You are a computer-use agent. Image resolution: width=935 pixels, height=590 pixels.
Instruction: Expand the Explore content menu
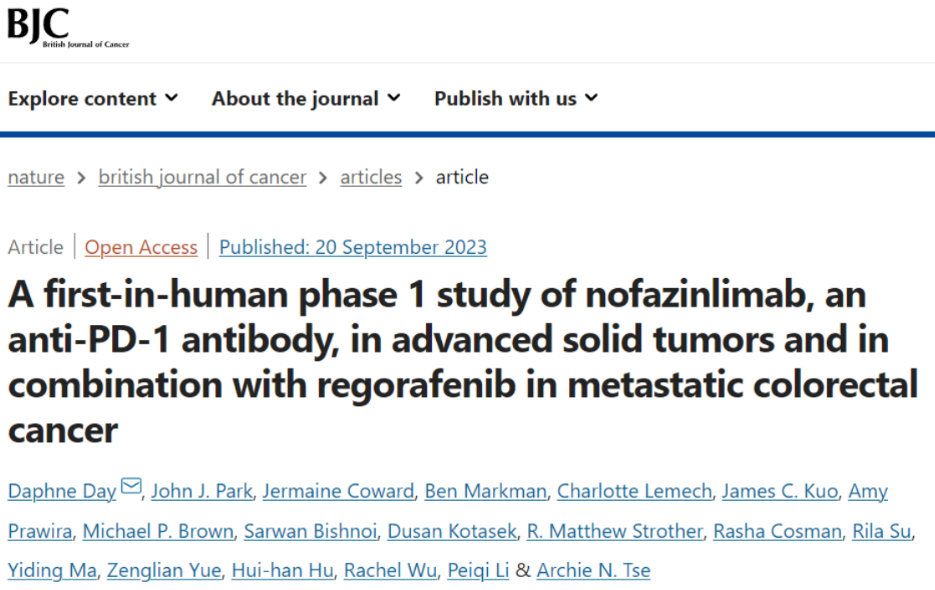[x=93, y=98]
